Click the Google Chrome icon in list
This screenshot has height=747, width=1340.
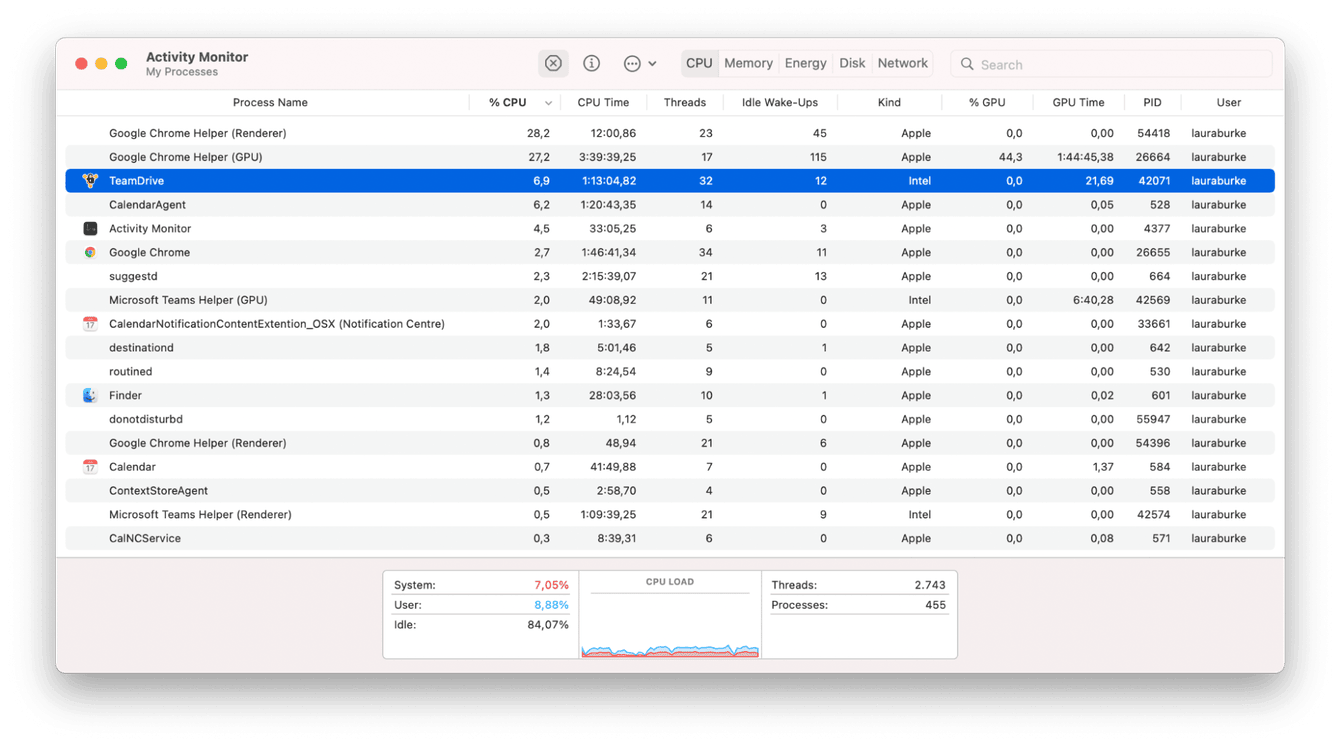pyautogui.click(x=90, y=253)
